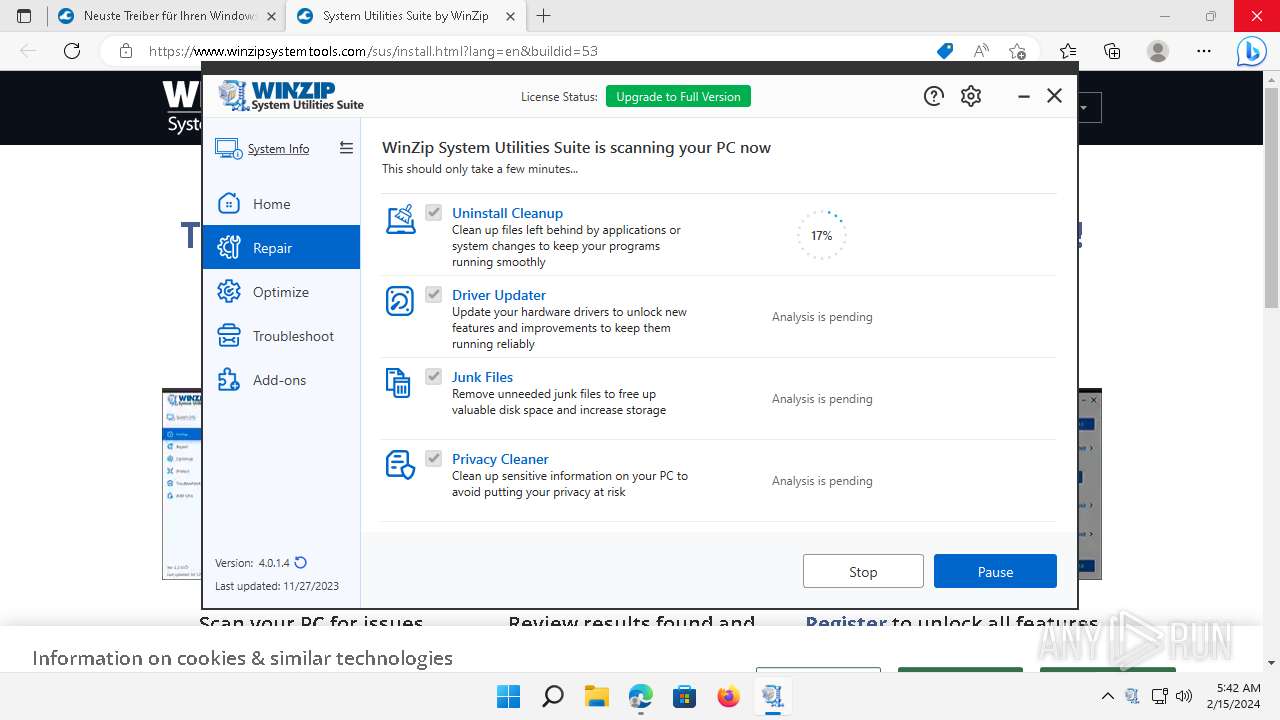Click the browser address bar URL

[373, 51]
